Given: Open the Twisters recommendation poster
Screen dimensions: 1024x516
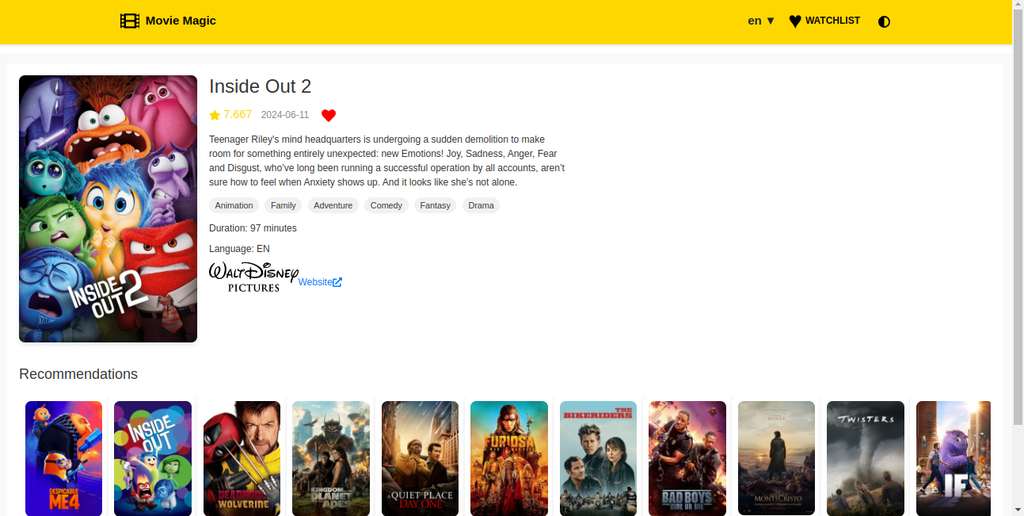Looking at the screenshot, I should tap(865, 459).
